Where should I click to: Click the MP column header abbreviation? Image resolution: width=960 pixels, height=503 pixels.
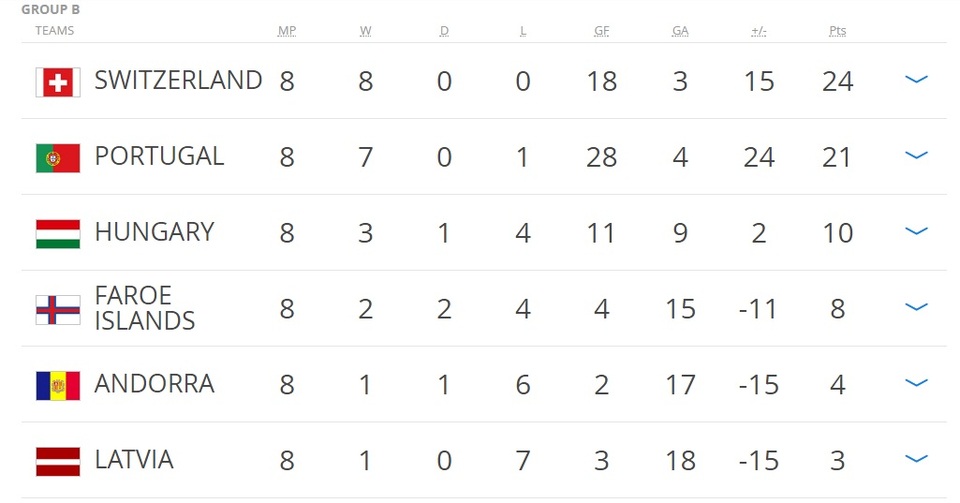point(287,31)
